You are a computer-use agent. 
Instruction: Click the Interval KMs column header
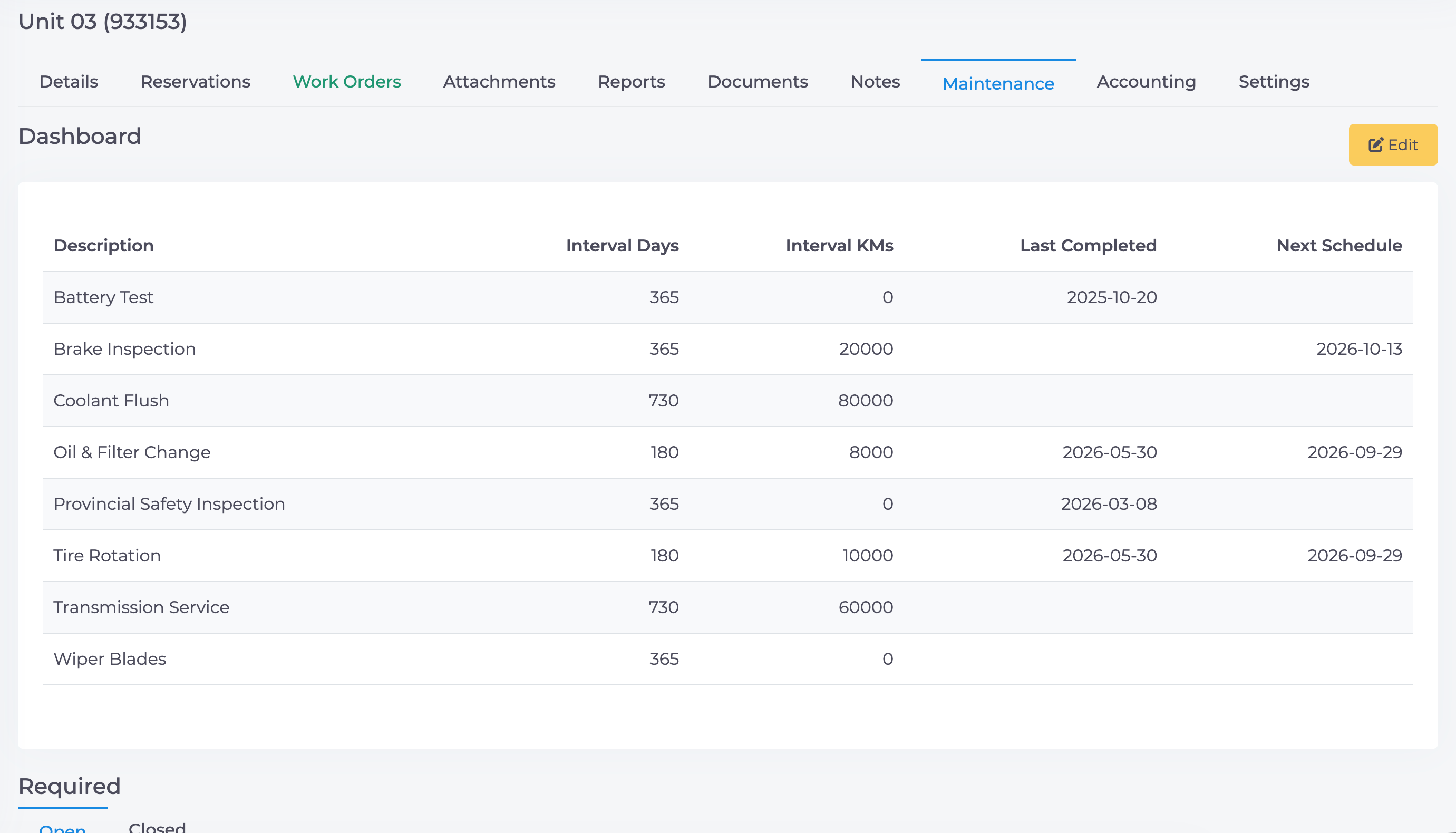point(839,246)
